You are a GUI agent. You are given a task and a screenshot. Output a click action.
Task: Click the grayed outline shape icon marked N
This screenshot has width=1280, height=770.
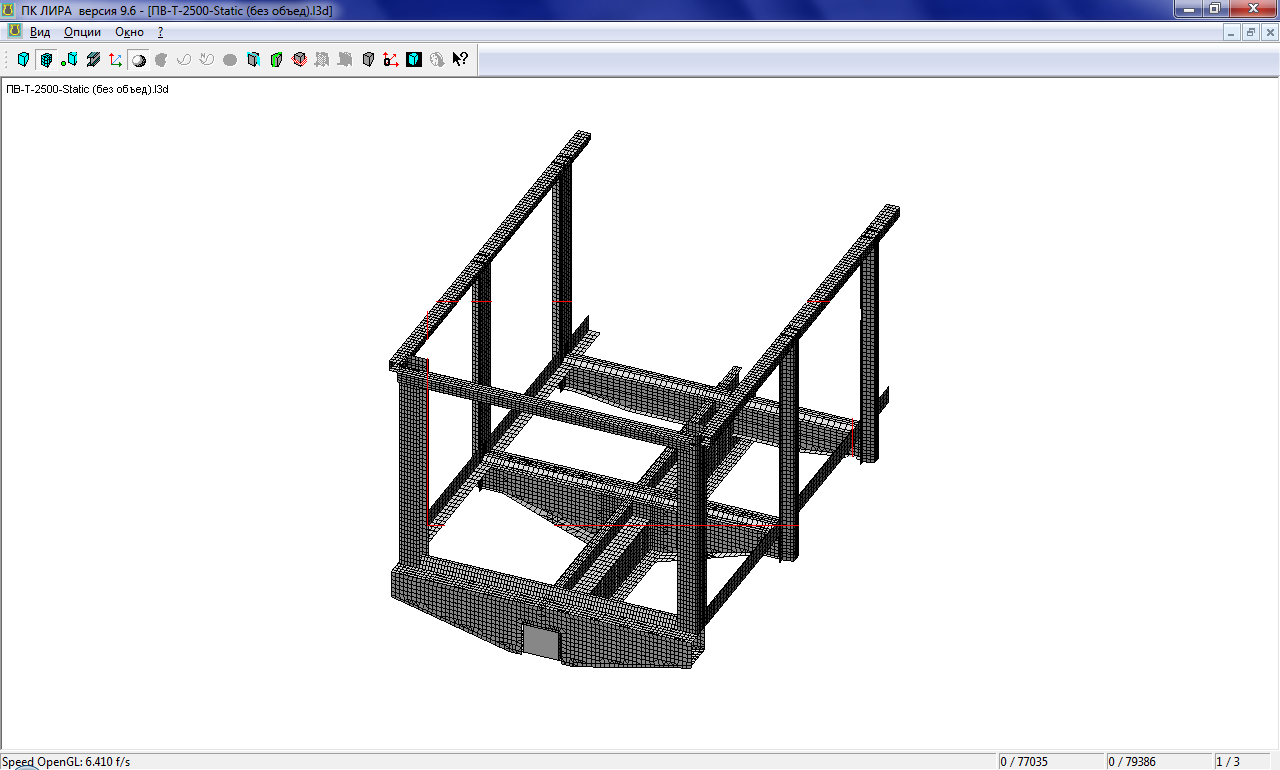pos(207,60)
